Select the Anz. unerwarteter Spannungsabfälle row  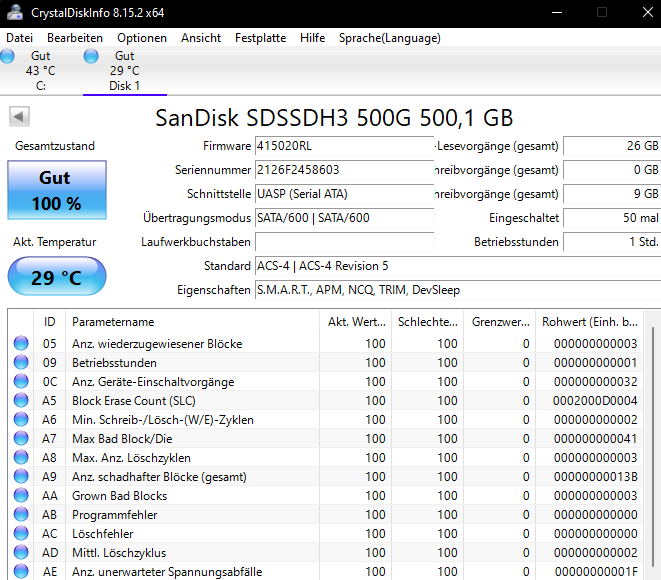point(326,571)
